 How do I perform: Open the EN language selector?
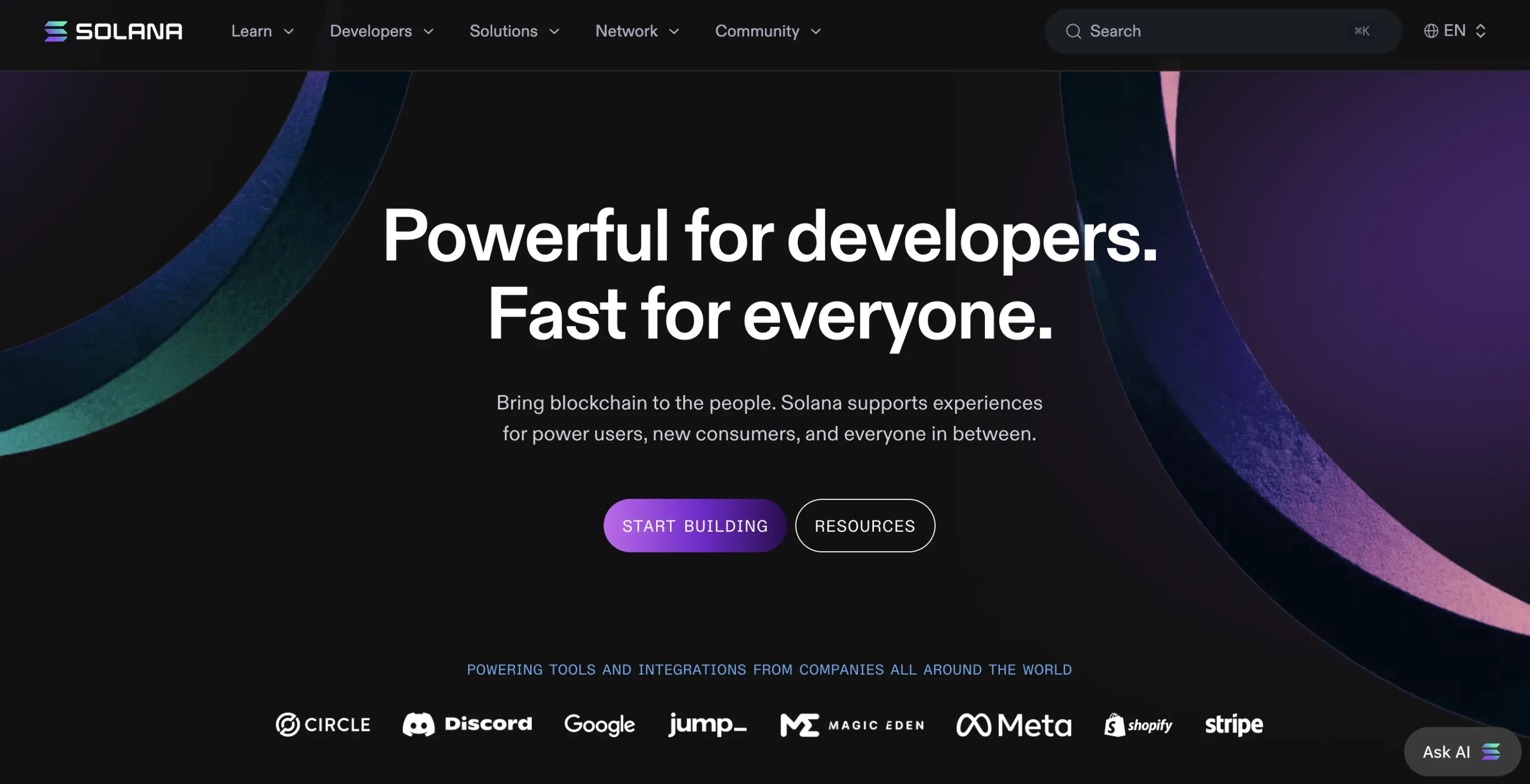point(1455,31)
